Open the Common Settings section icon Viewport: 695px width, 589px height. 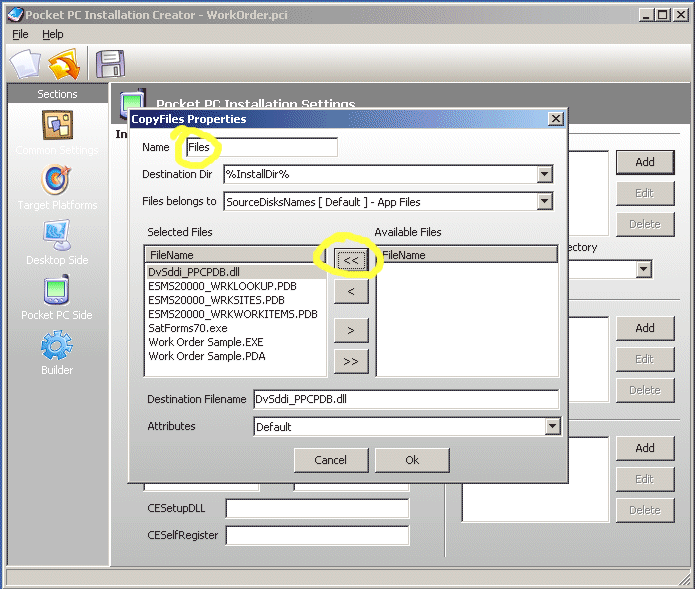tap(57, 125)
